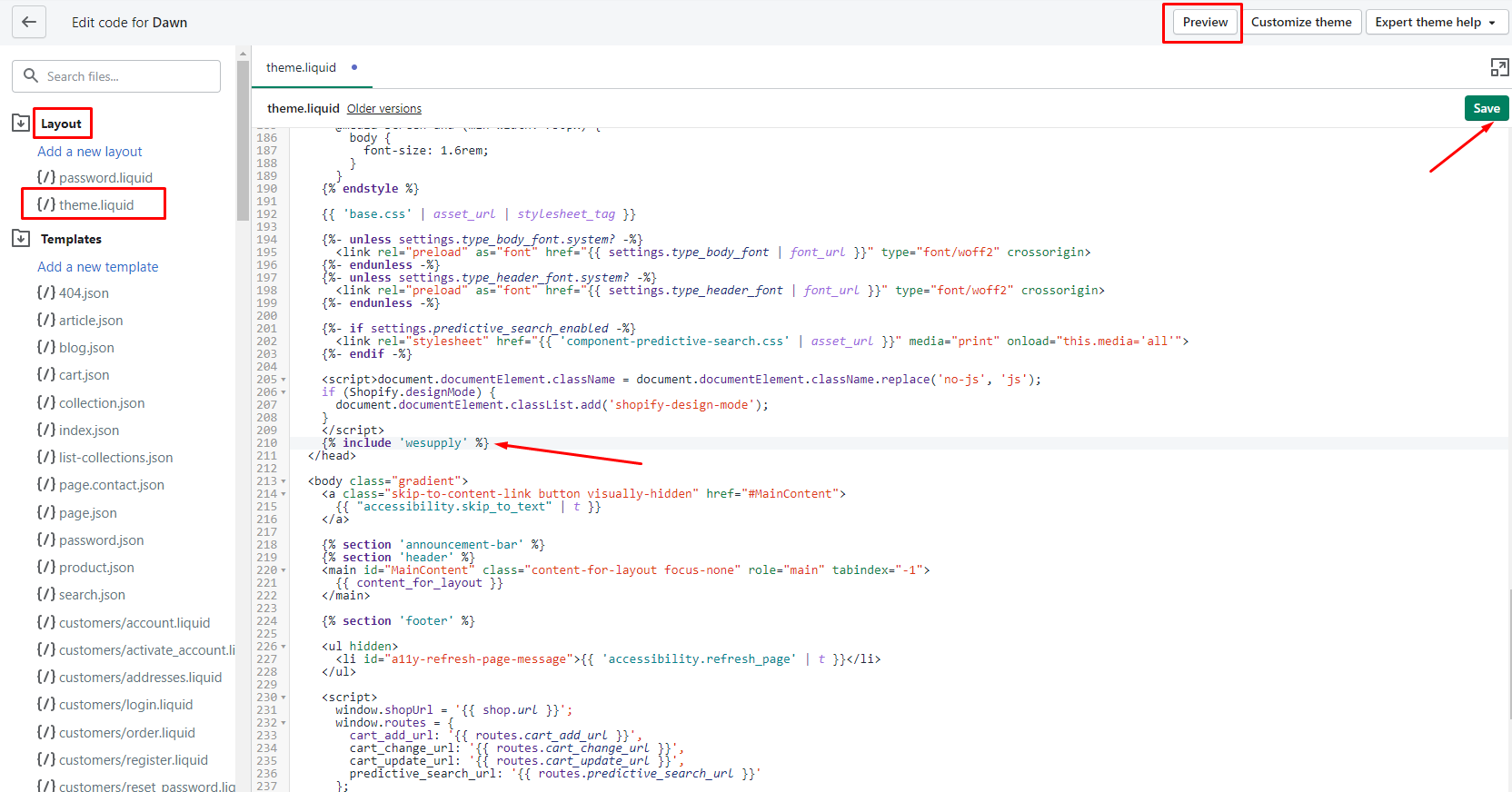
Task: Click the unsaved dot on theme.liquid tab
Action: [x=354, y=67]
